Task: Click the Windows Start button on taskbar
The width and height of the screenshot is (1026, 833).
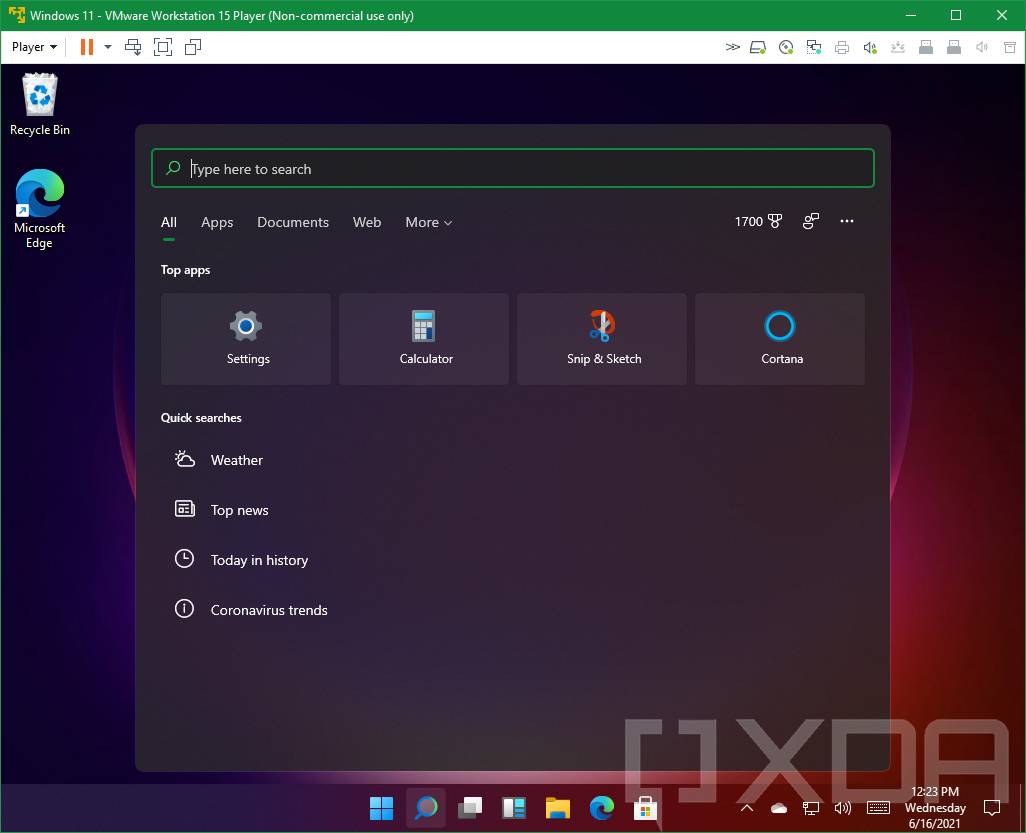Action: coord(381,808)
